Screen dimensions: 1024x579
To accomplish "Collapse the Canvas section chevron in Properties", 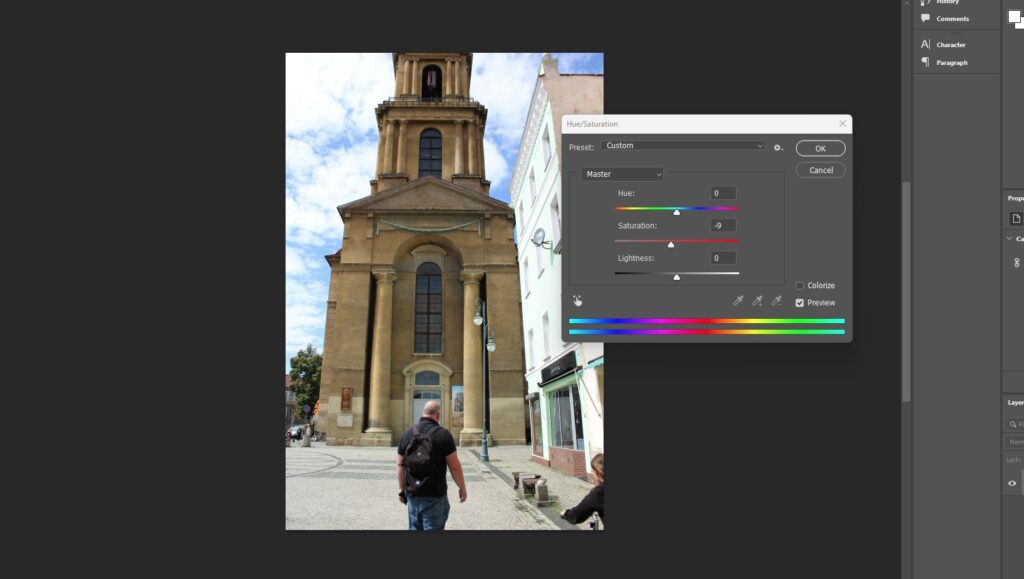I will (x=1010, y=239).
